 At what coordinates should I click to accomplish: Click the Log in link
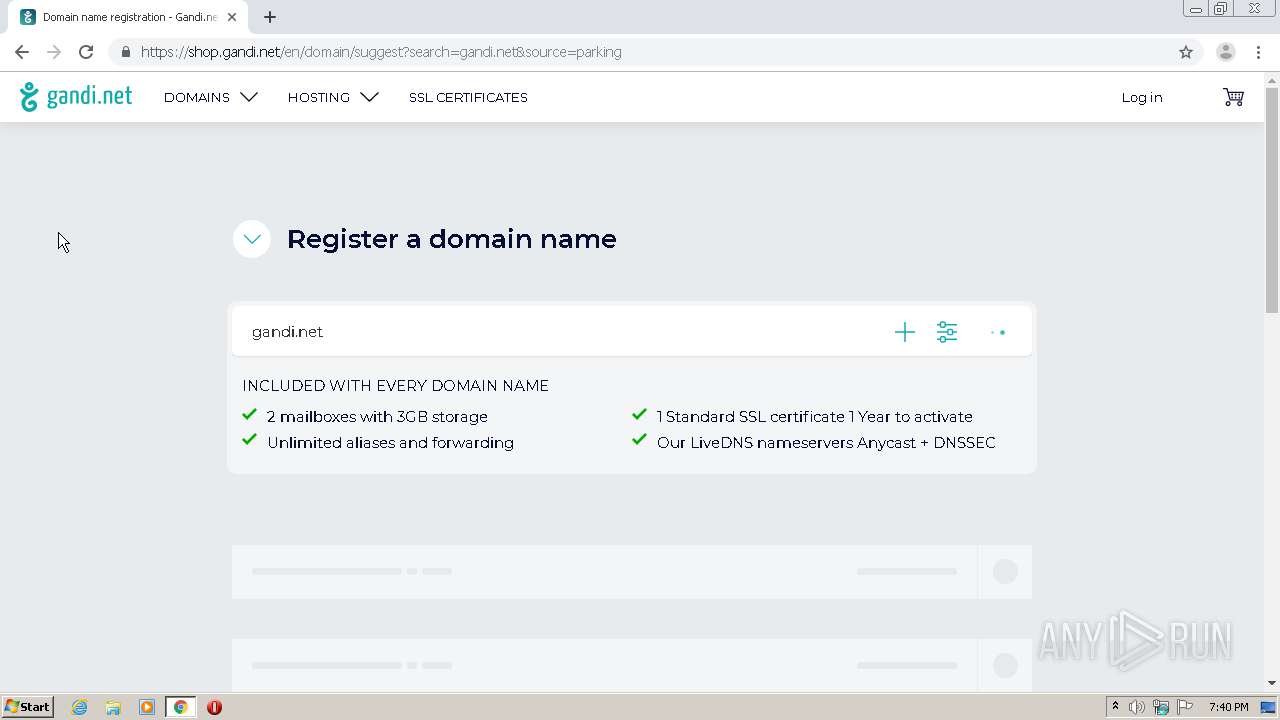[x=1142, y=97]
